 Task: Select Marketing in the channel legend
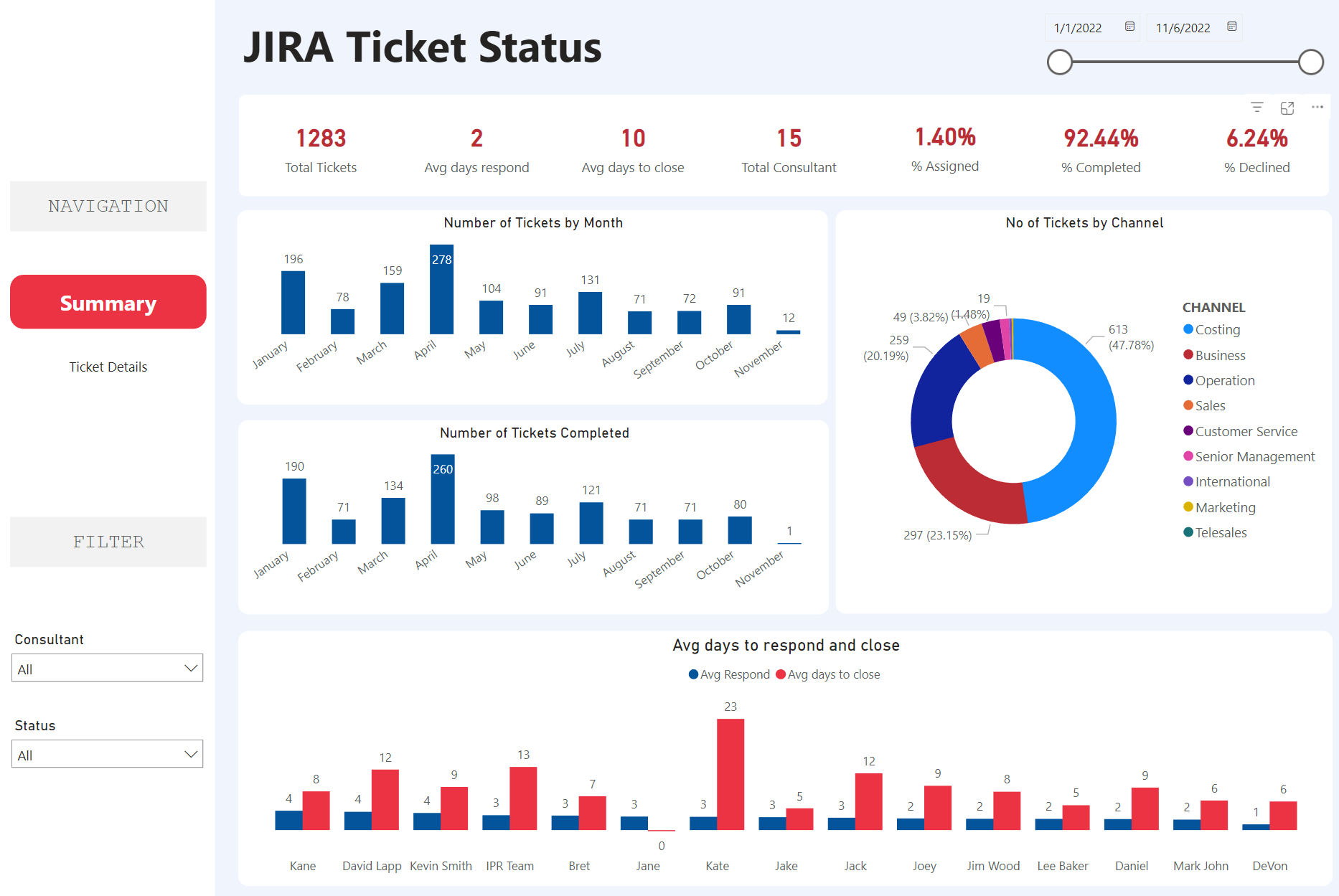click(x=1220, y=507)
